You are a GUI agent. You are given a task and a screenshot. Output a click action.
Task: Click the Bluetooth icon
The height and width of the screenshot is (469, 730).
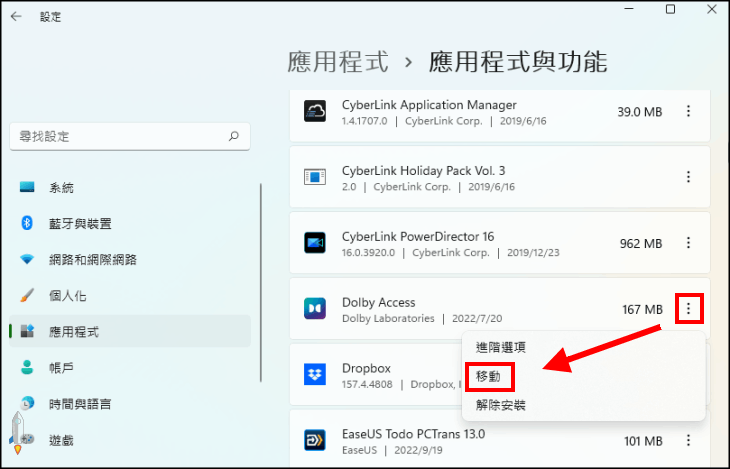[27, 223]
